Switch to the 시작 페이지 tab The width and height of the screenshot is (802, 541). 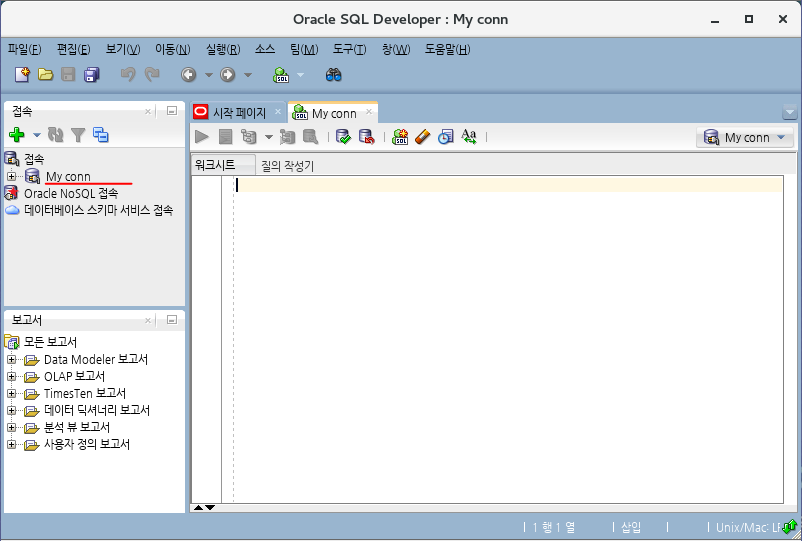point(239,113)
